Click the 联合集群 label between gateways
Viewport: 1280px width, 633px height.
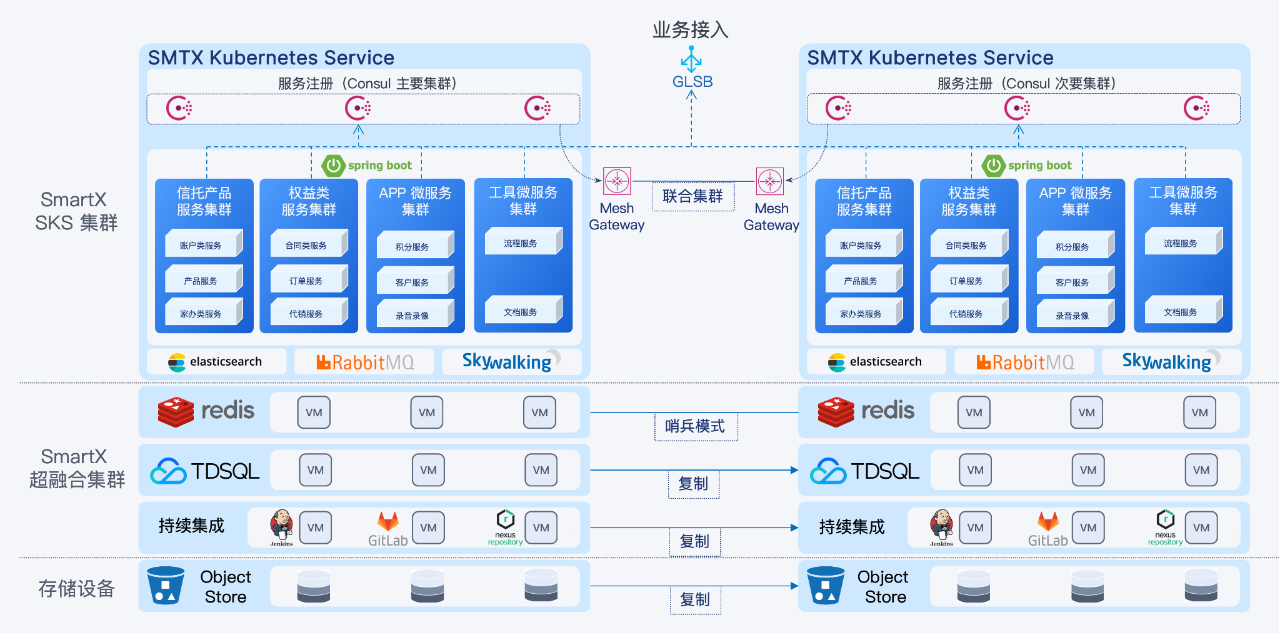(x=693, y=197)
